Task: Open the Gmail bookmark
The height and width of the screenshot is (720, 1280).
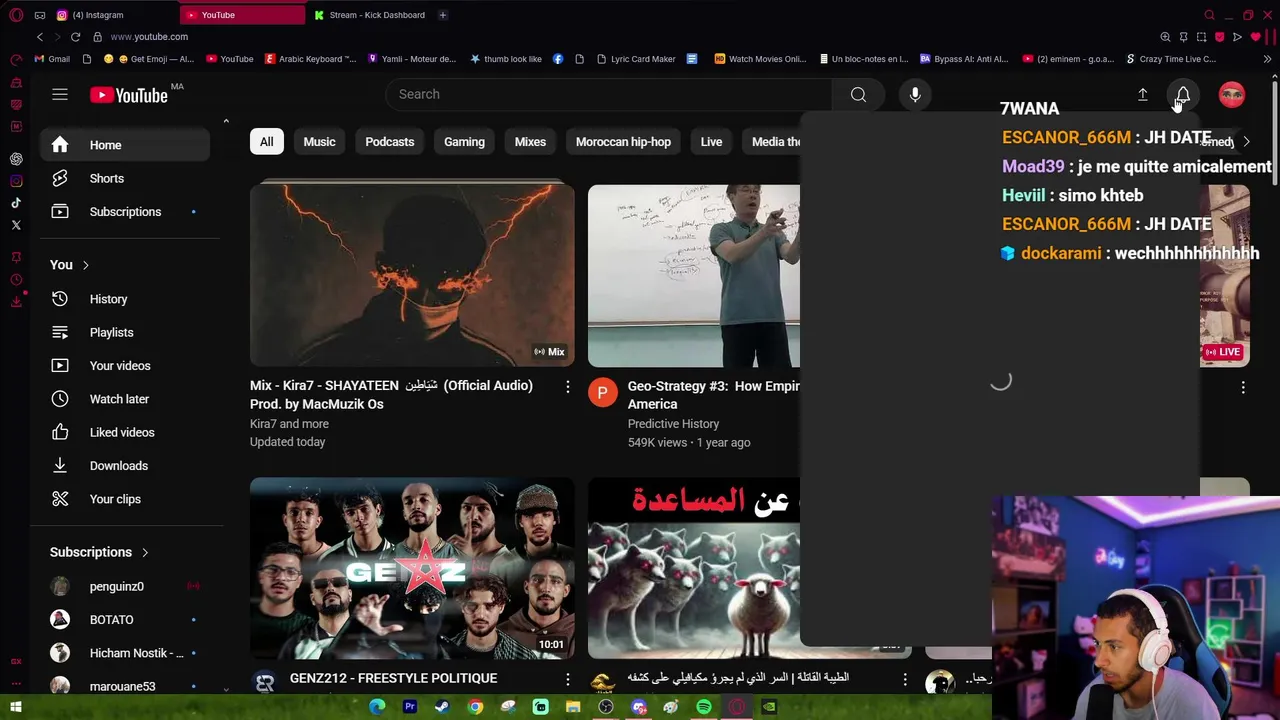Action: tap(51, 59)
